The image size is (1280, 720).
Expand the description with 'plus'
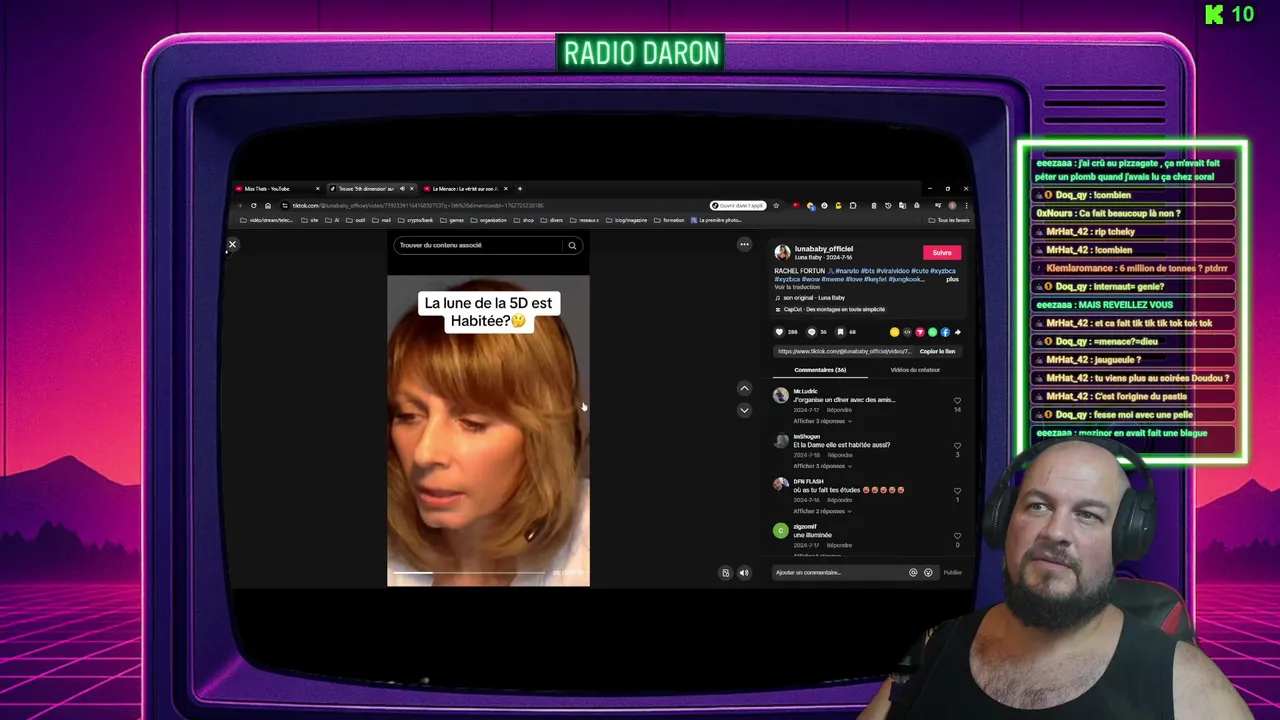click(x=952, y=279)
